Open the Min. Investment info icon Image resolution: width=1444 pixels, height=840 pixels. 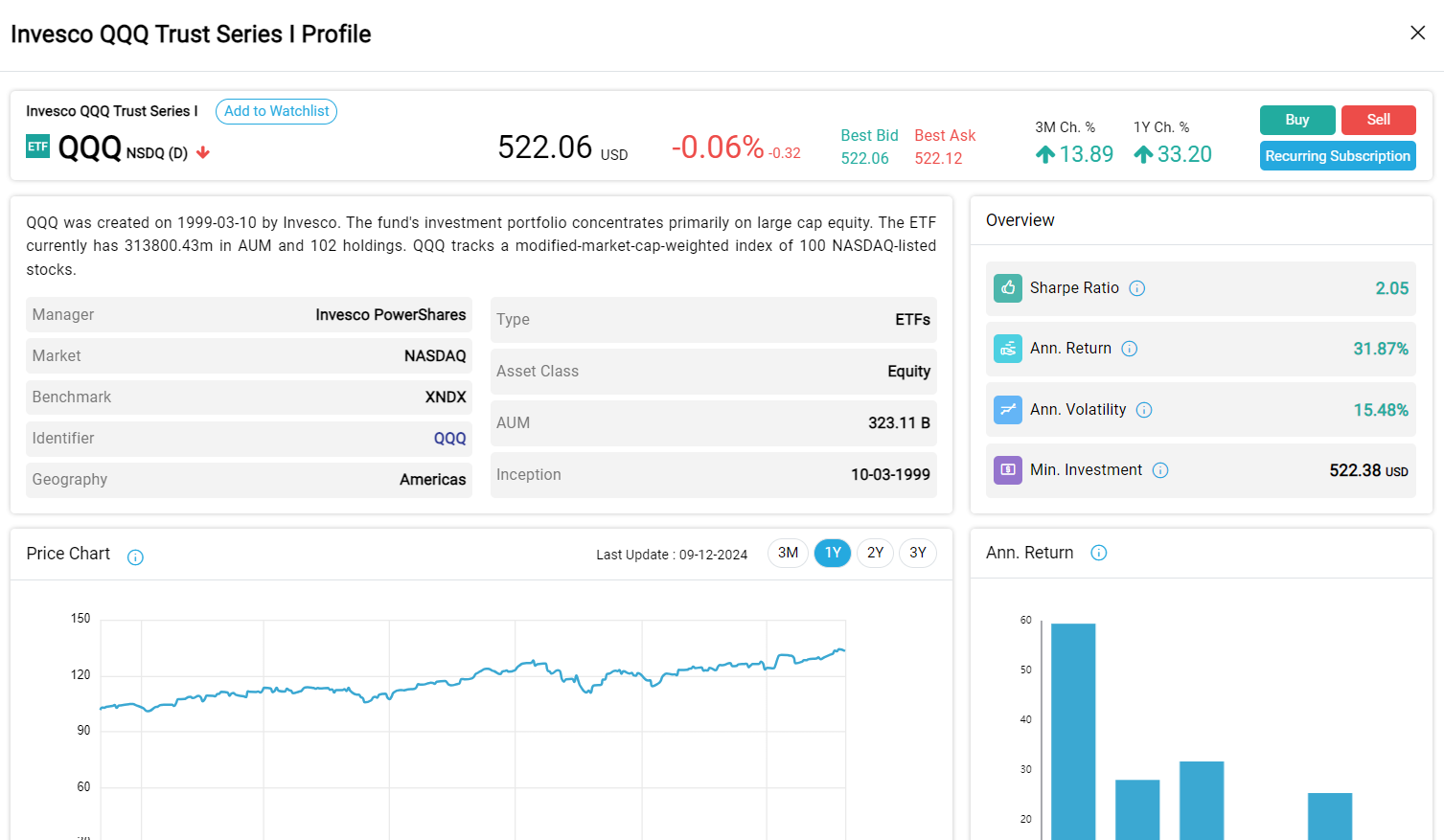pyautogui.click(x=1160, y=470)
